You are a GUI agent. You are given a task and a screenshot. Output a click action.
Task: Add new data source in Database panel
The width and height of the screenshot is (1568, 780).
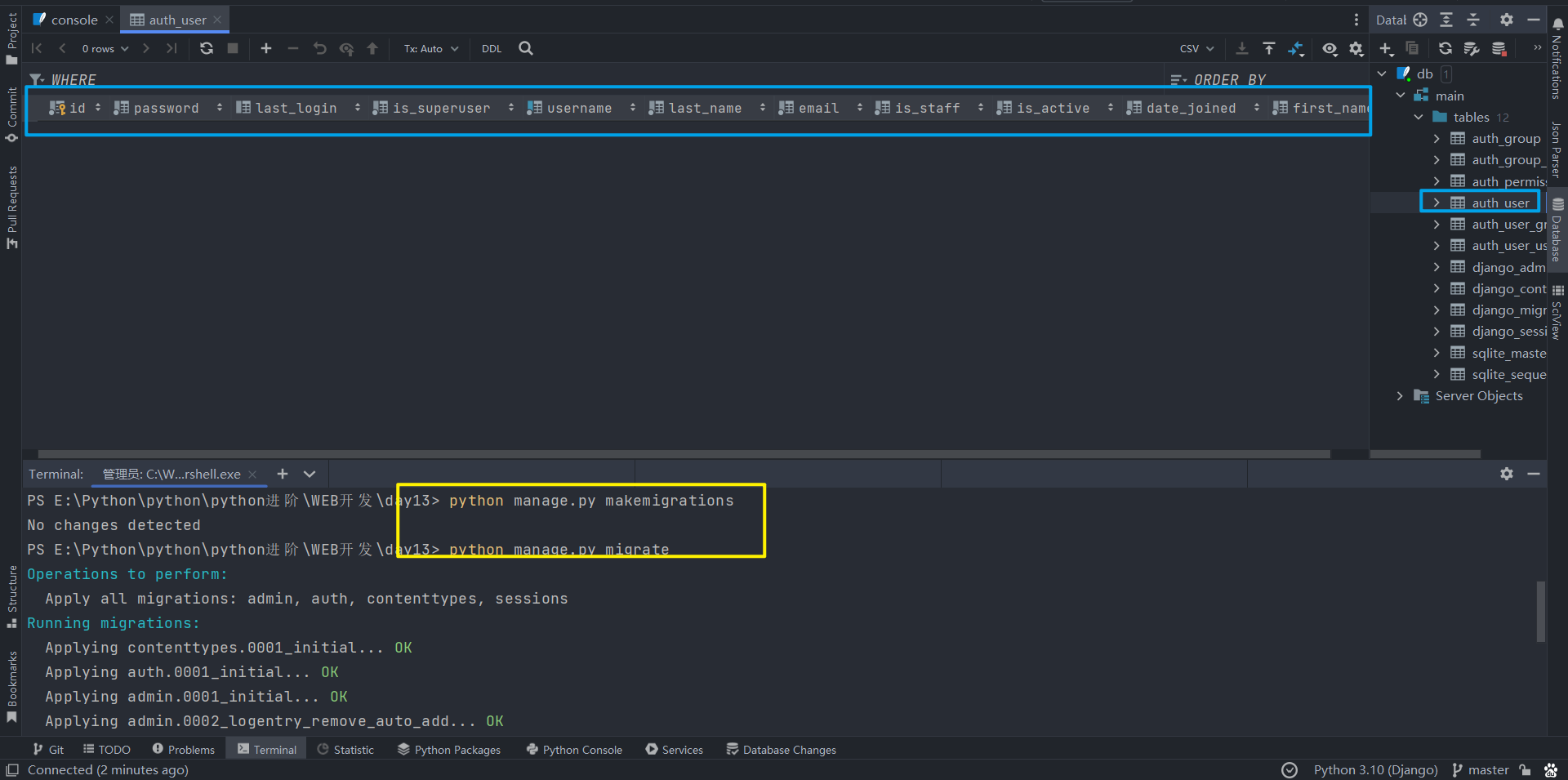[1387, 49]
